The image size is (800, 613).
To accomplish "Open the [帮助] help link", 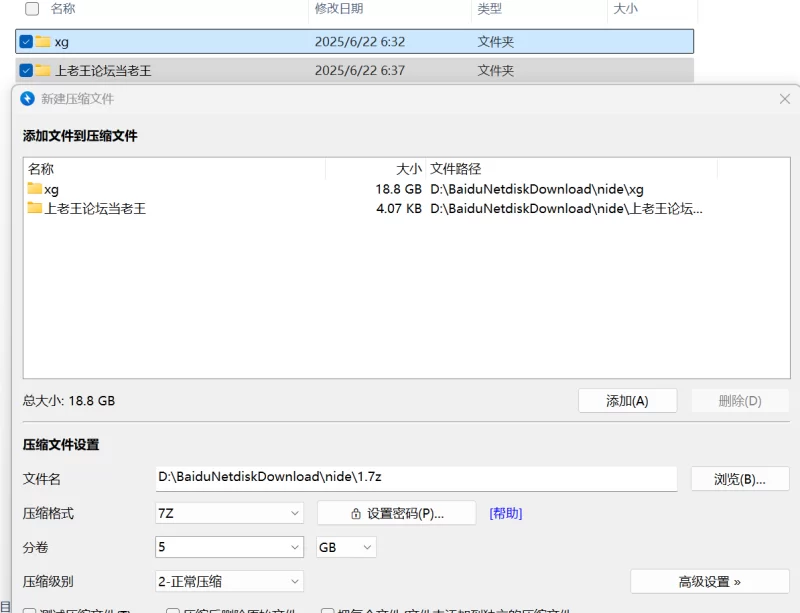I will (505, 514).
